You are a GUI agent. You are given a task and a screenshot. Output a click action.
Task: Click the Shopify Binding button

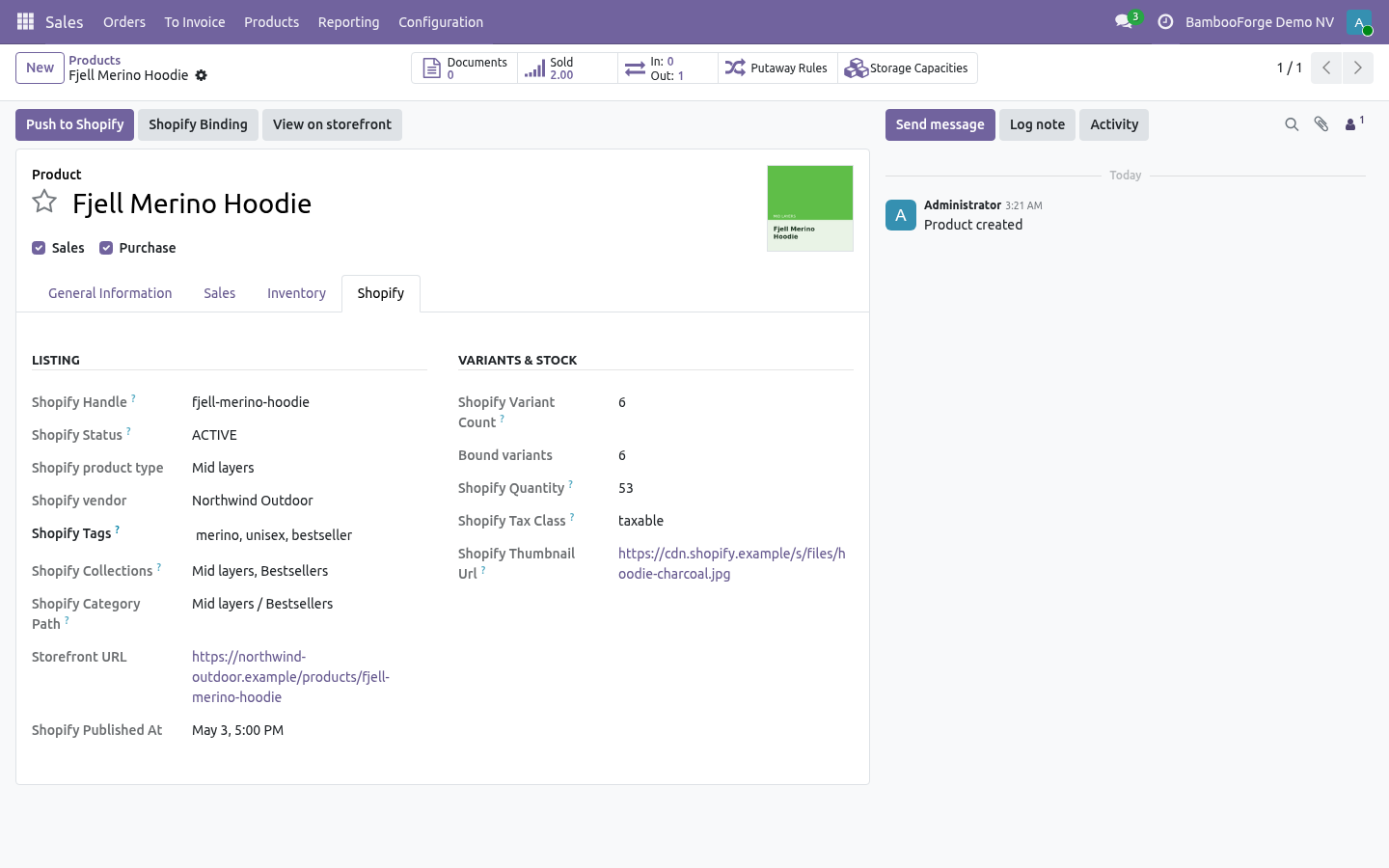pos(198,124)
